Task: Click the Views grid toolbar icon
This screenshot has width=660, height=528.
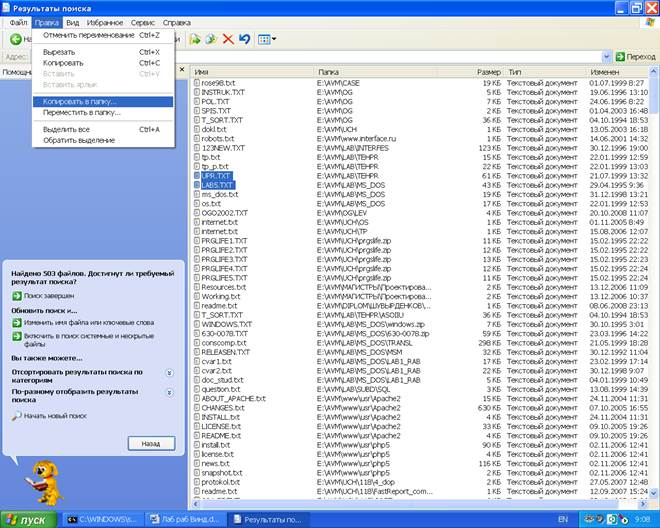Action: [264, 40]
